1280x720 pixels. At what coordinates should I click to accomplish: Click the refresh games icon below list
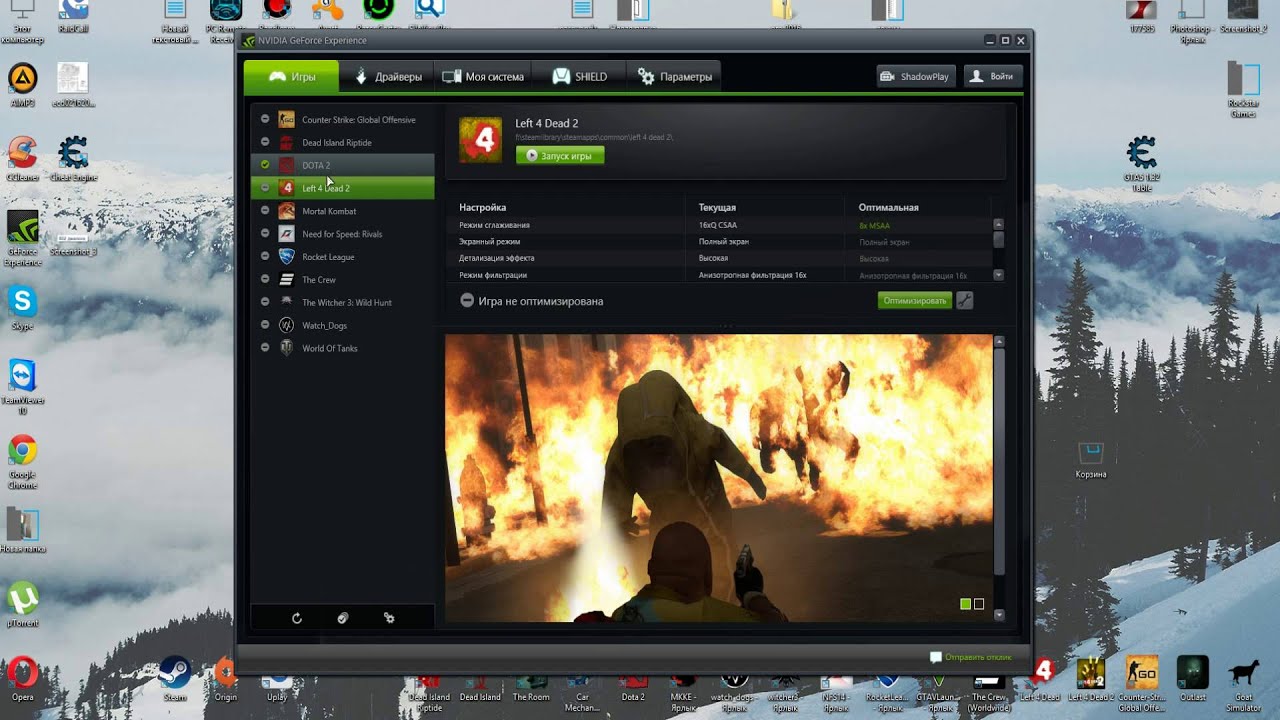297,618
